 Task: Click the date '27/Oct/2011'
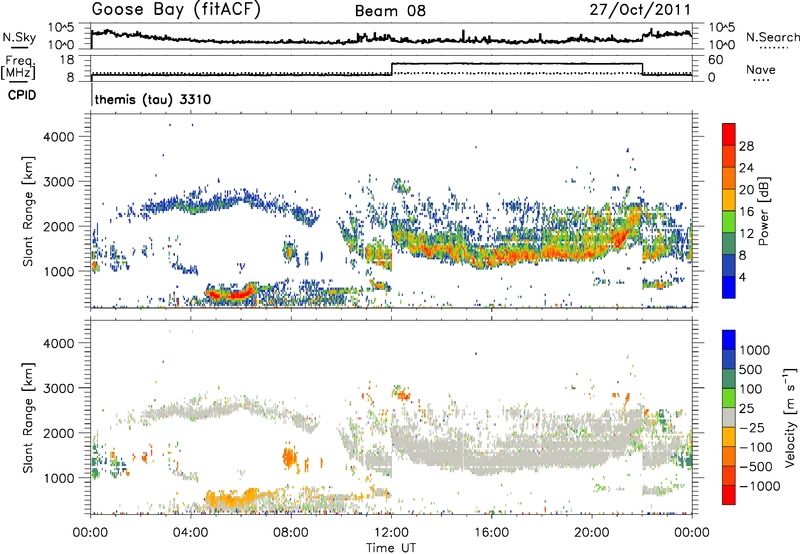[640, 10]
